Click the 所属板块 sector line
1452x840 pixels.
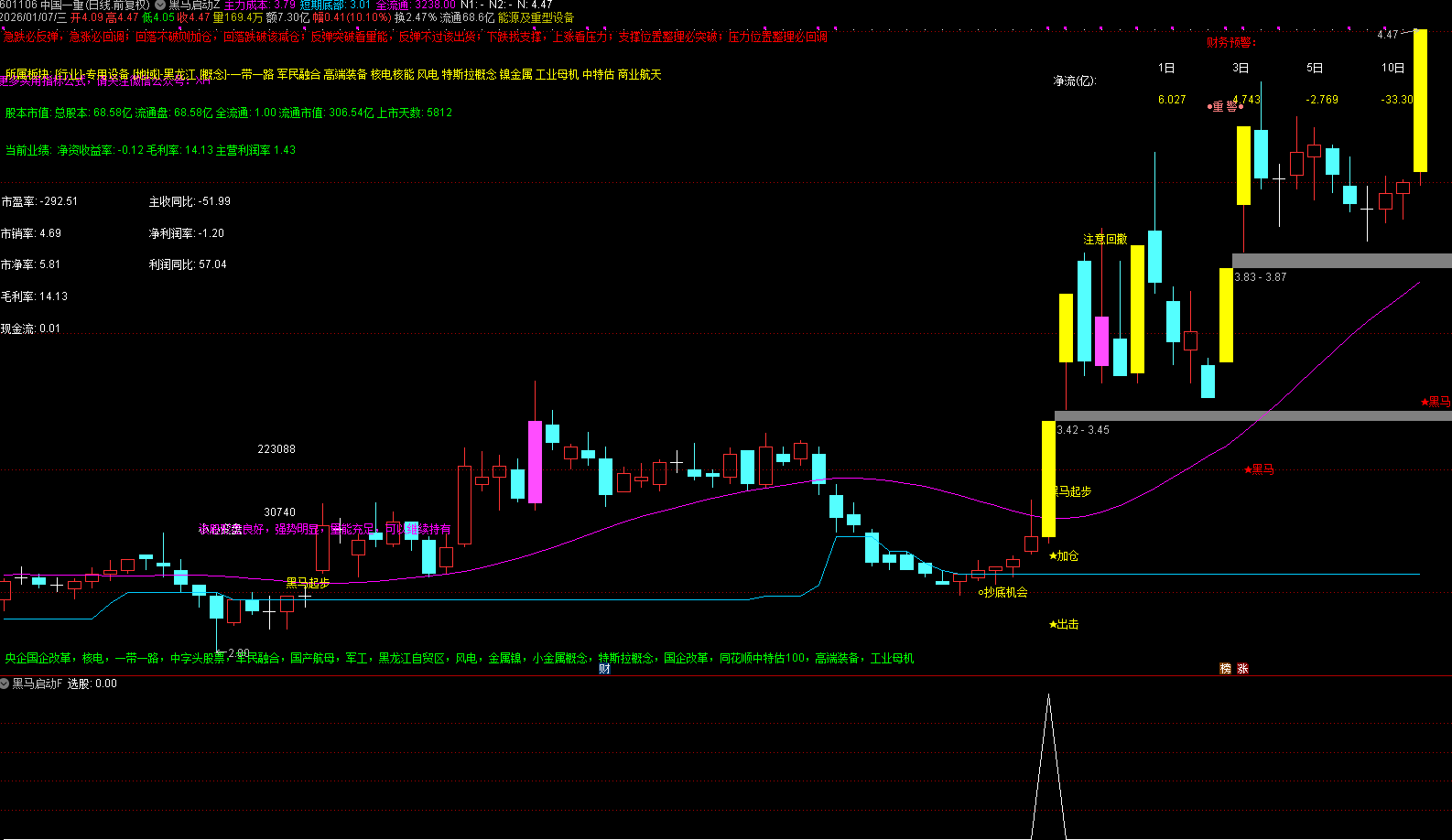point(333,74)
